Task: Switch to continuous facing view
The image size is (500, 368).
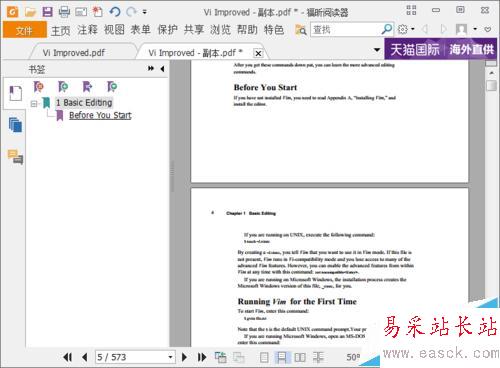Action: [x=318, y=358]
